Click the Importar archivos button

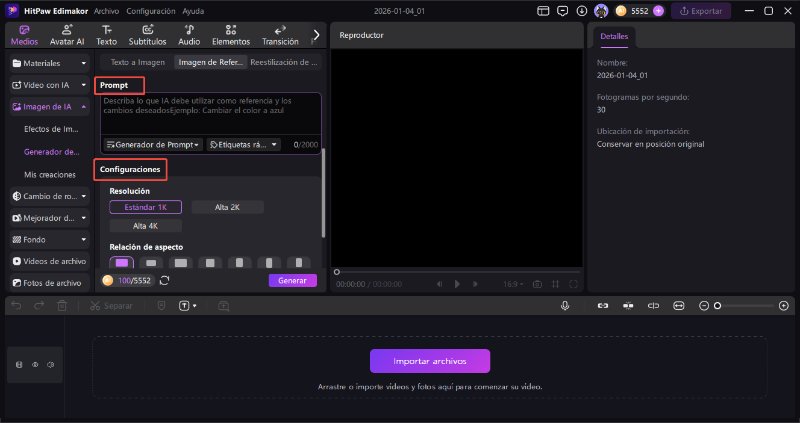pos(430,361)
